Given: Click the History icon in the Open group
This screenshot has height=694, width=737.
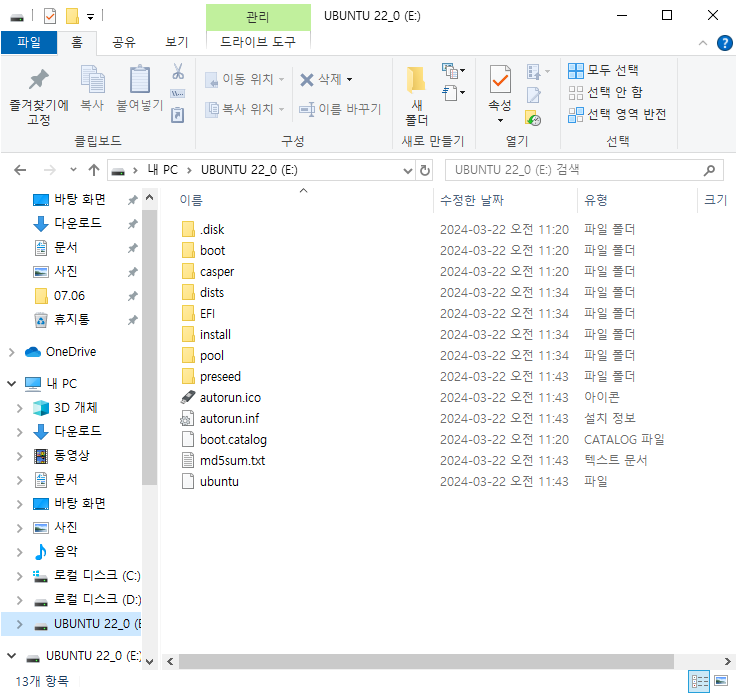Looking at the screenshot, I should point(533,118).
